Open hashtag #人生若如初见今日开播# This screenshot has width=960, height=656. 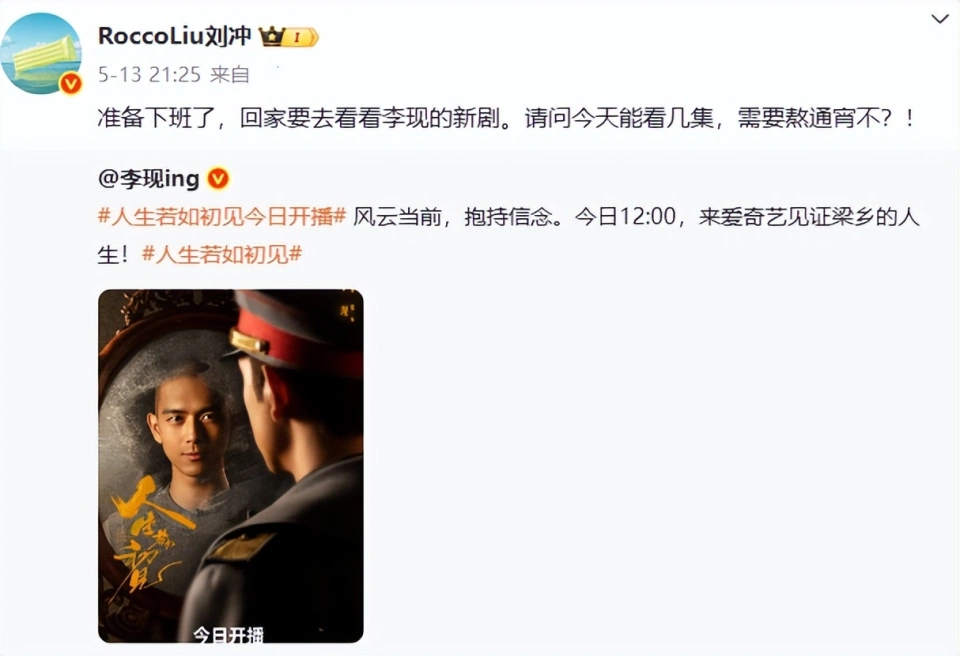(222, 217)
